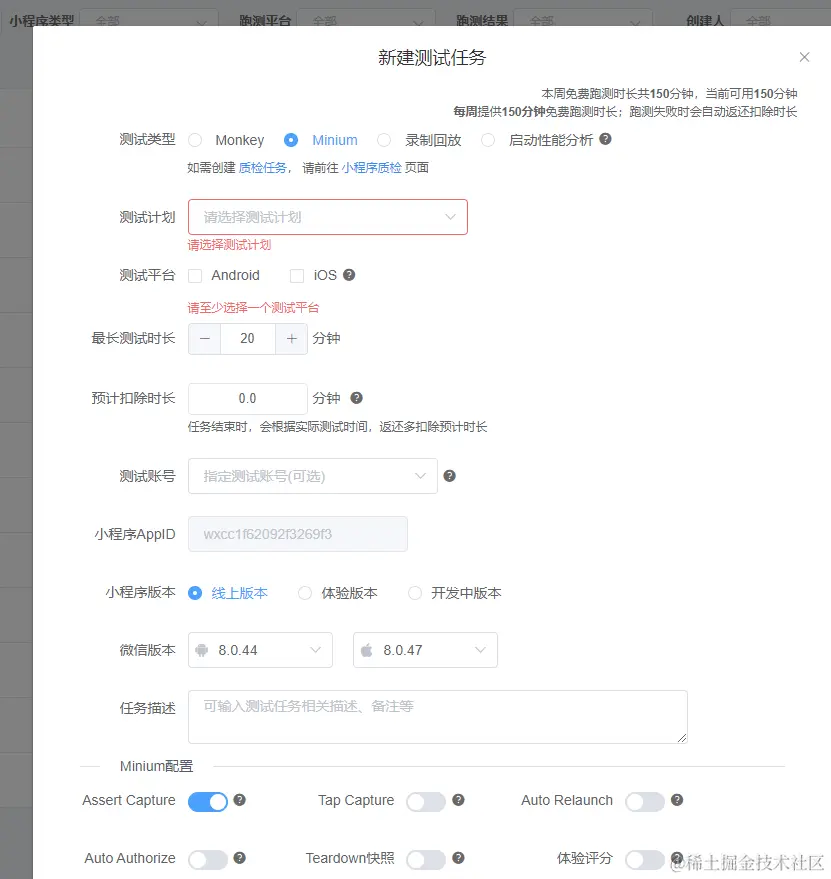Click the 最长测试时长 value field
Viewport: 831px width, 879px height.
(x=247, y=339)
